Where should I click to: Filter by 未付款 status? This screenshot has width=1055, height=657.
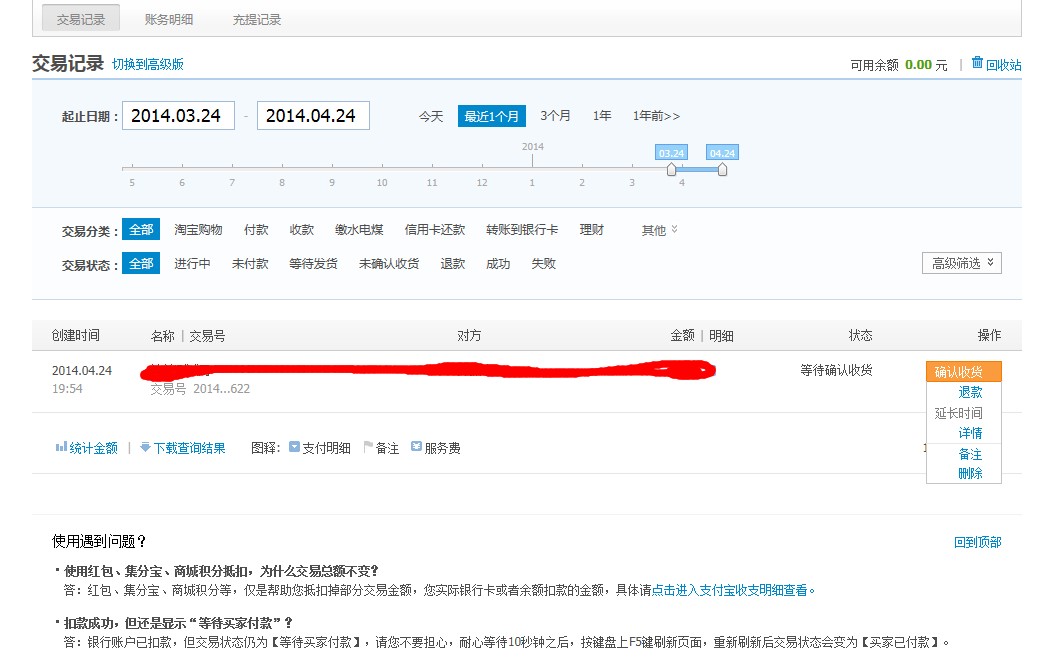[250, 263]
